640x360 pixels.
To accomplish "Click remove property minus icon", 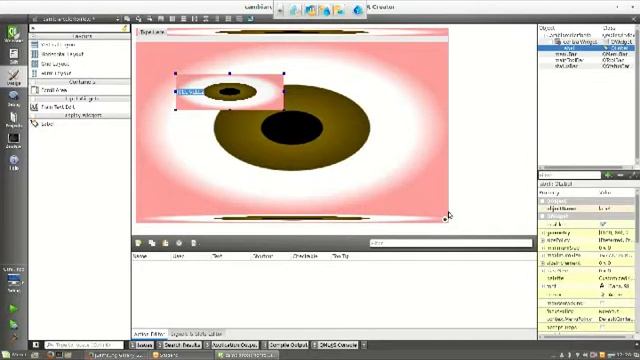I will tap(620, 175).
